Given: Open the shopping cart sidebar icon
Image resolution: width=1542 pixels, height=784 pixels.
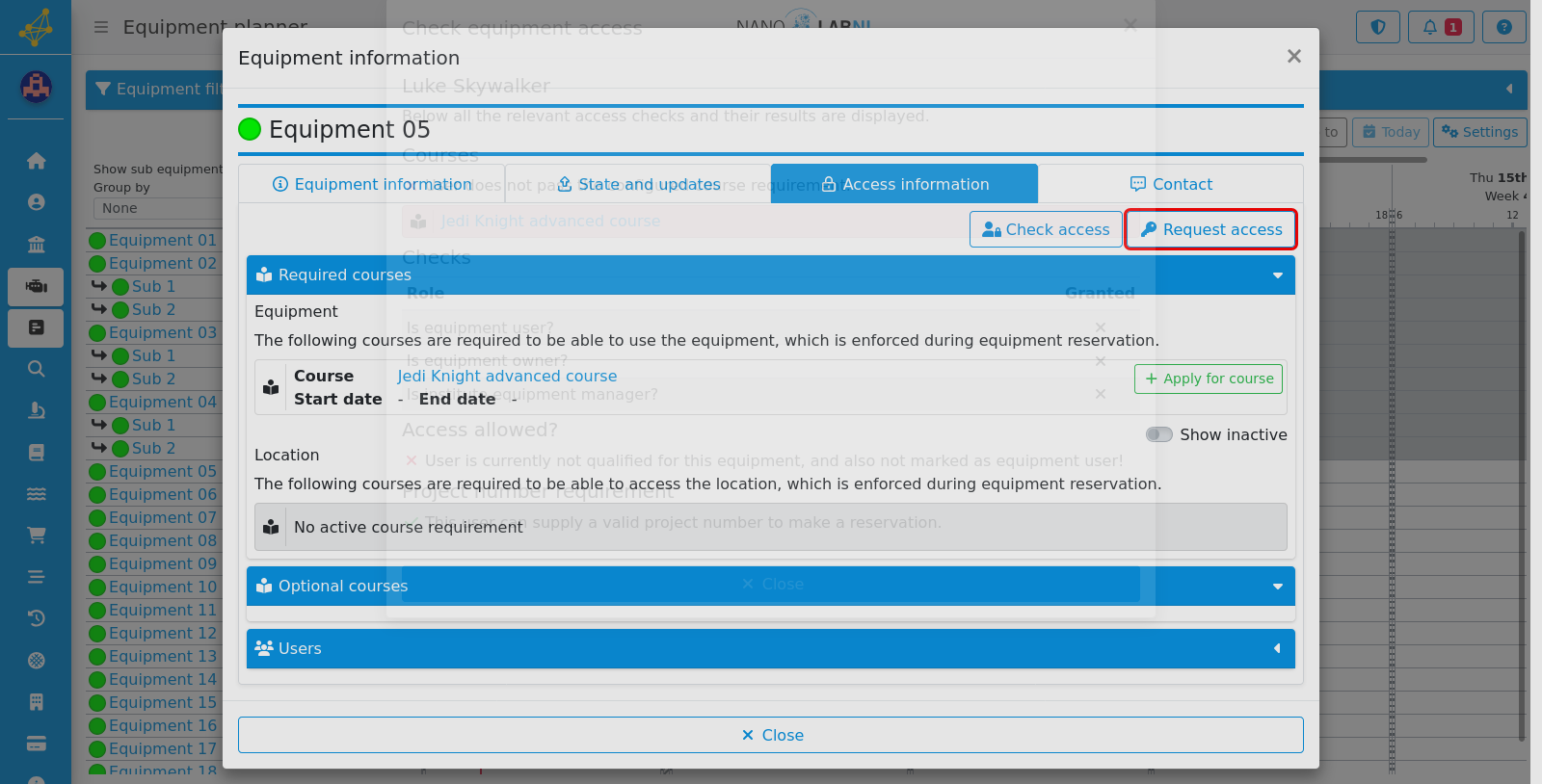Looking at the screenshot, I should [36, 535].
